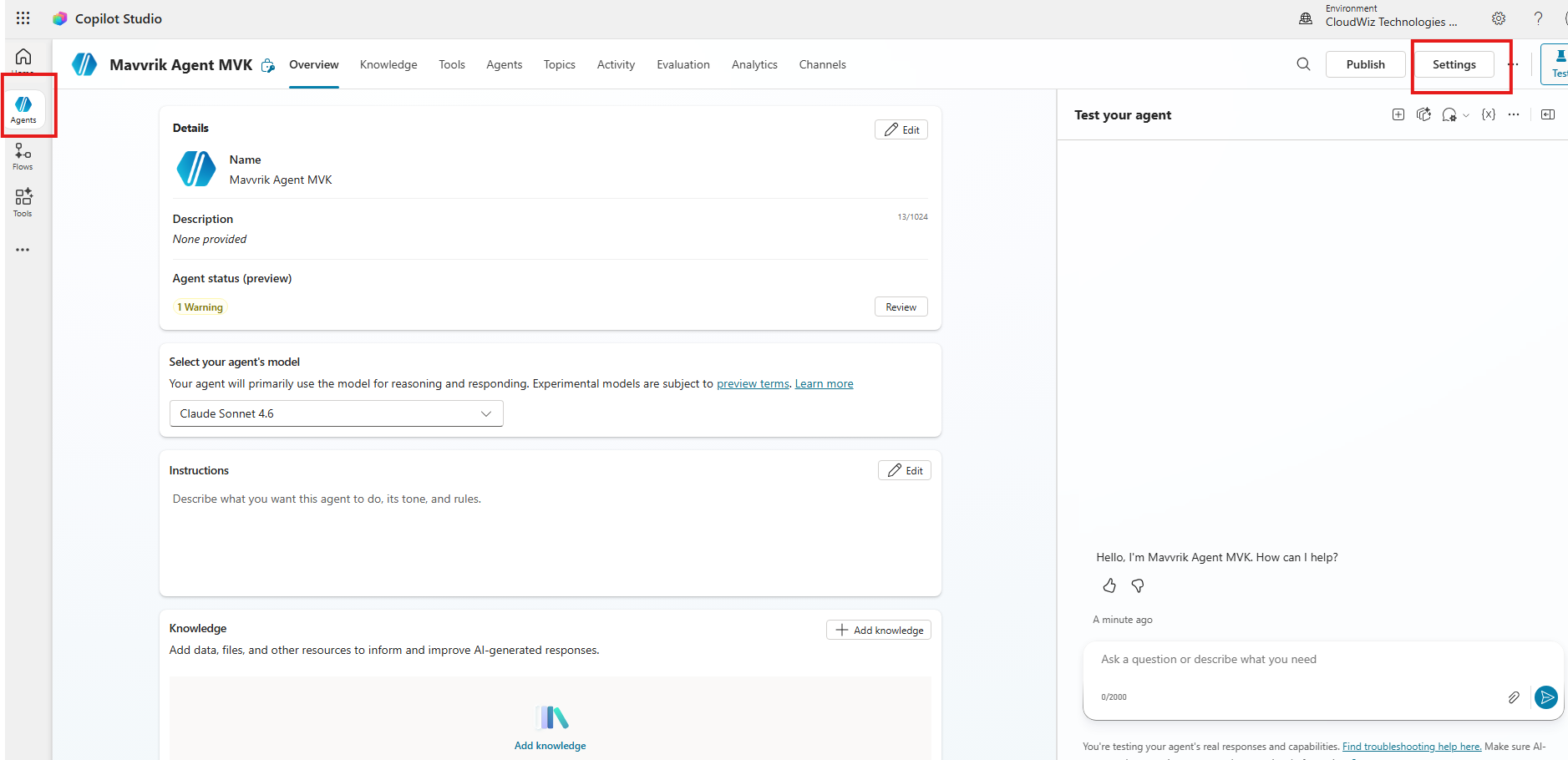This screenshot has width=1568, height=760.
Task: Click the Instructions description text area
Action: click(551, 535)
